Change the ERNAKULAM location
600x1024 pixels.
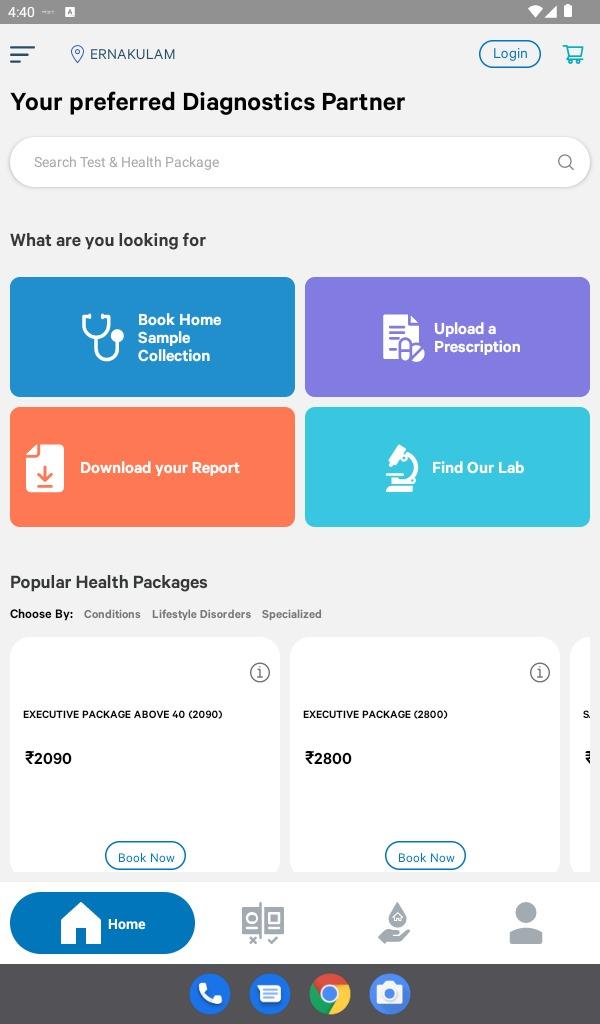pos(123,54)
